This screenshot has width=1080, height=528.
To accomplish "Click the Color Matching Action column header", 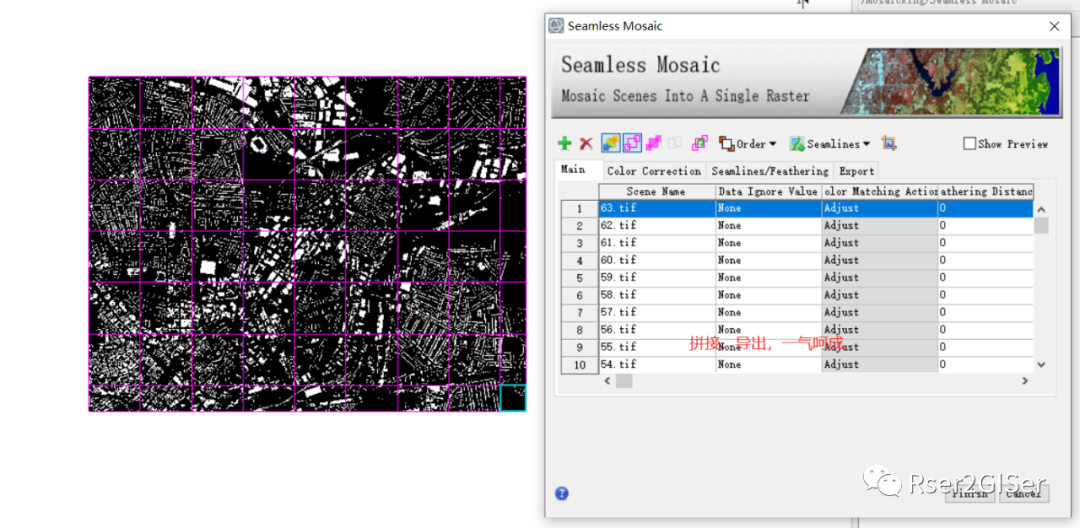I will [880, 191].
